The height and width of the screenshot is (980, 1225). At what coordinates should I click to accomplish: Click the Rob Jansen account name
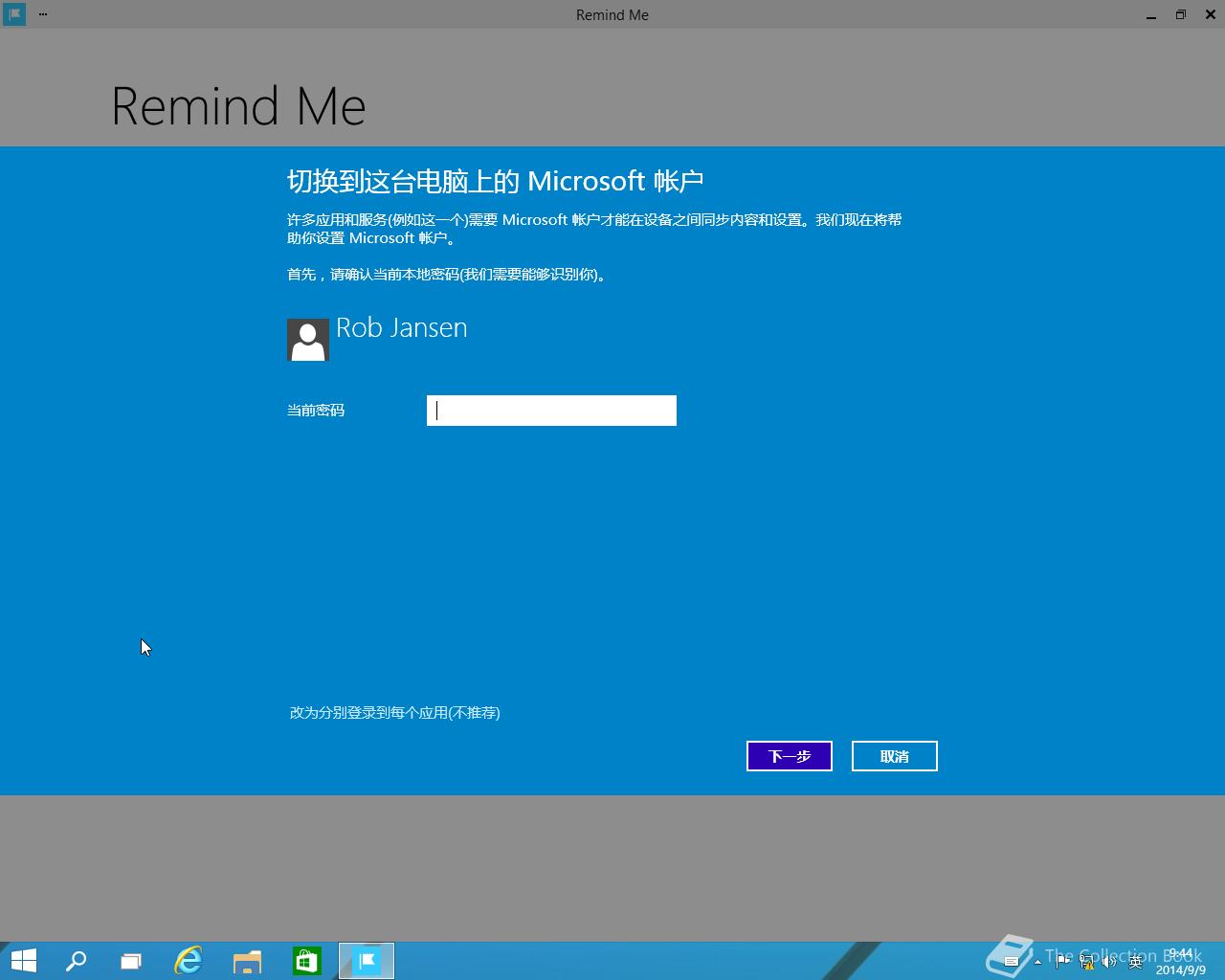pyautogui.click(x=402, y=328)
